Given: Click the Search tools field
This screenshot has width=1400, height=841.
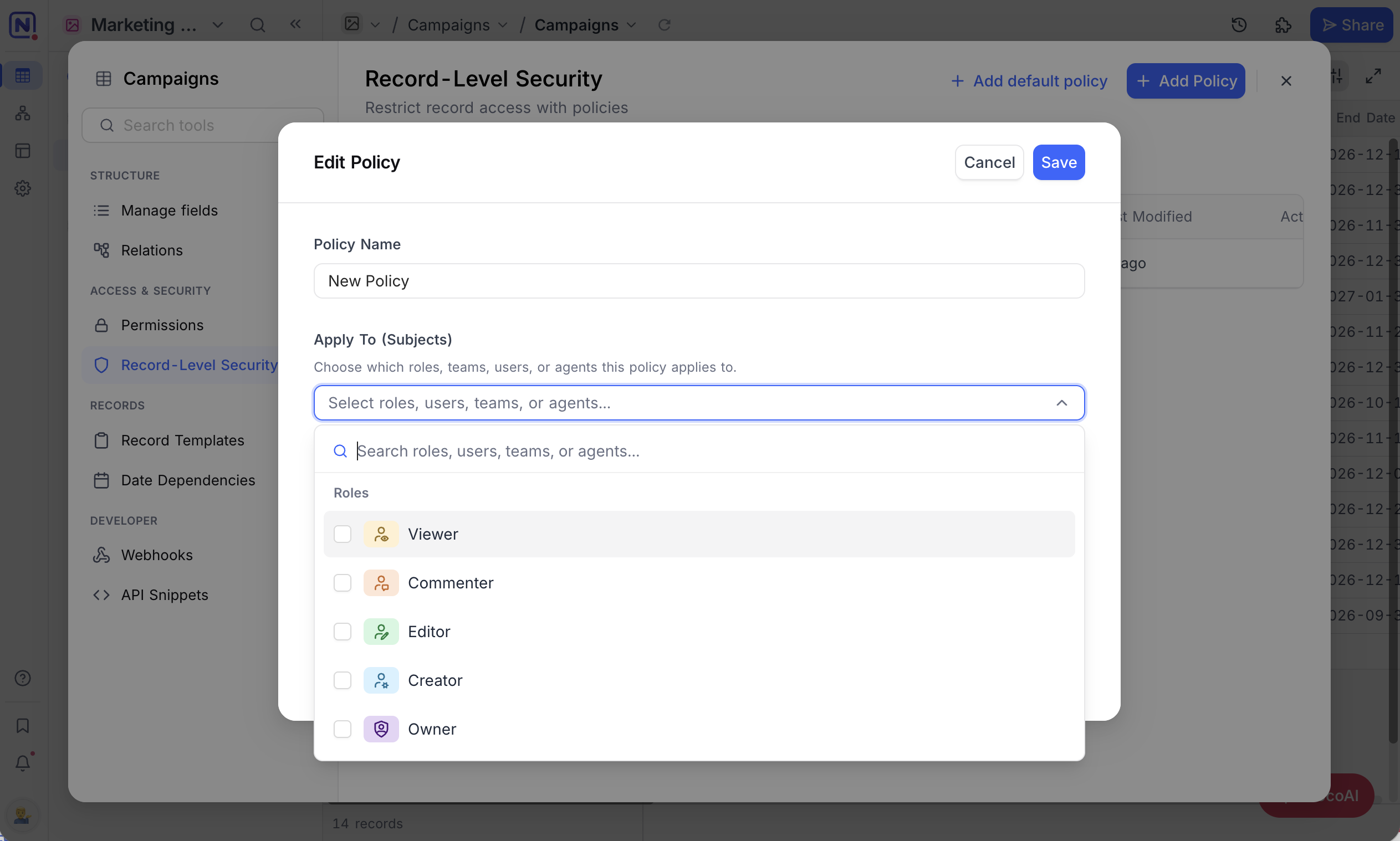Looking at the screenshot, I should click(x=202, y=125).
